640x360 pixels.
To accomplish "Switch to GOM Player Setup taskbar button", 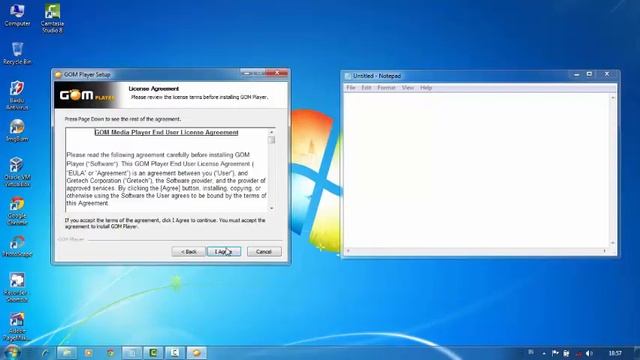I will [x=196, y=353].
